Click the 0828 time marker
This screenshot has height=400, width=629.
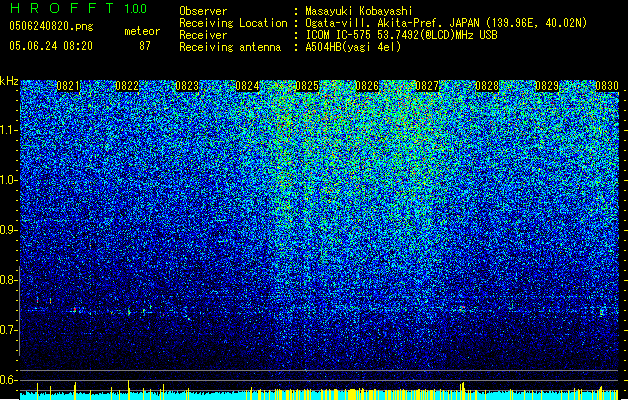pyautogui.click(x=487, y=86)
